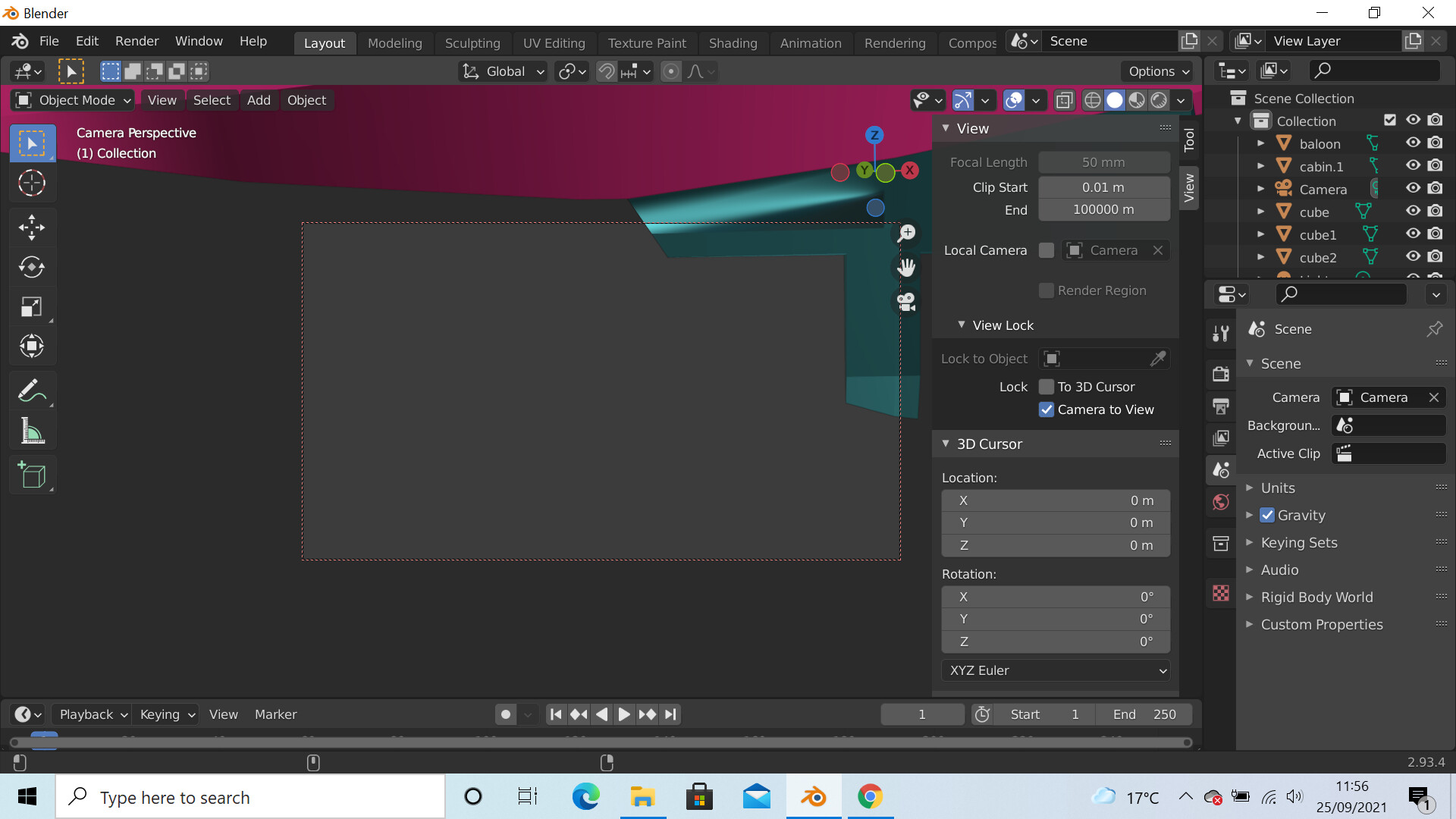The image size is (1456, 819).
Task: Select the Move tool
Action: click(x=32, y=227)
